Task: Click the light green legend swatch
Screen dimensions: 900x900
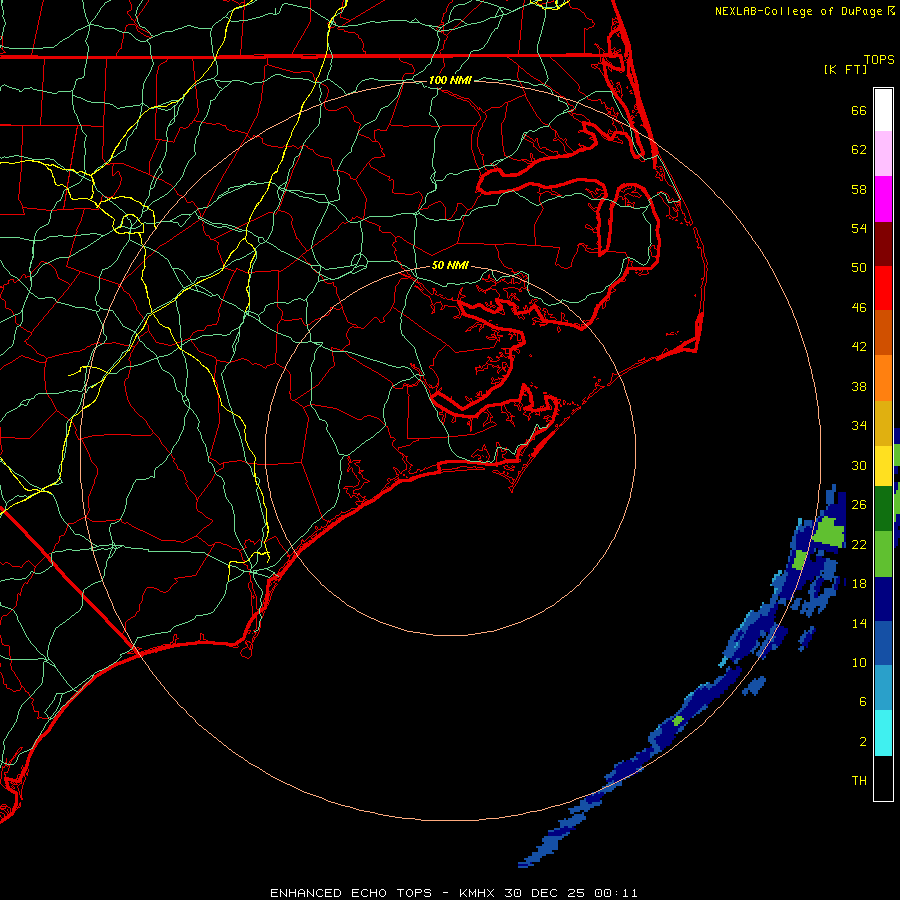Action: tap(883, 554)
